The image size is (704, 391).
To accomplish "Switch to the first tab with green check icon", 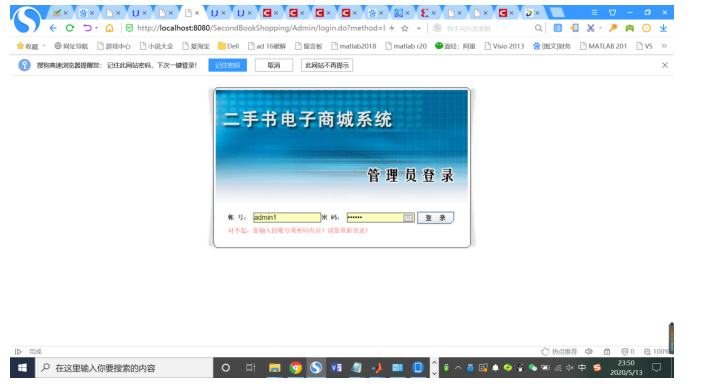I will 60,13.
